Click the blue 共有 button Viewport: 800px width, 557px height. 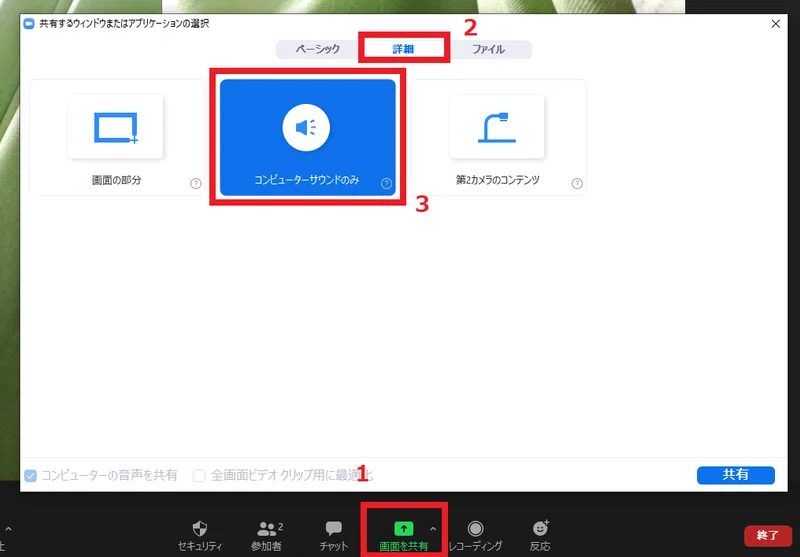pyautogui.click(x=736, y=475)
